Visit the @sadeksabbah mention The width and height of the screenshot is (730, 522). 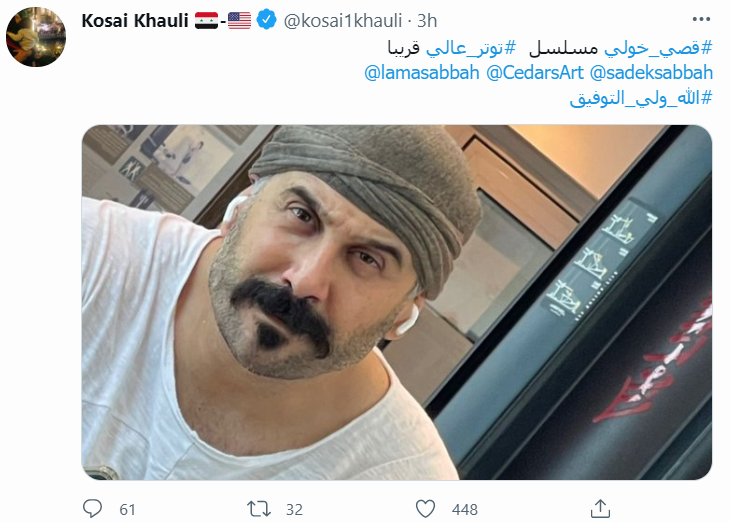point(651,73)
